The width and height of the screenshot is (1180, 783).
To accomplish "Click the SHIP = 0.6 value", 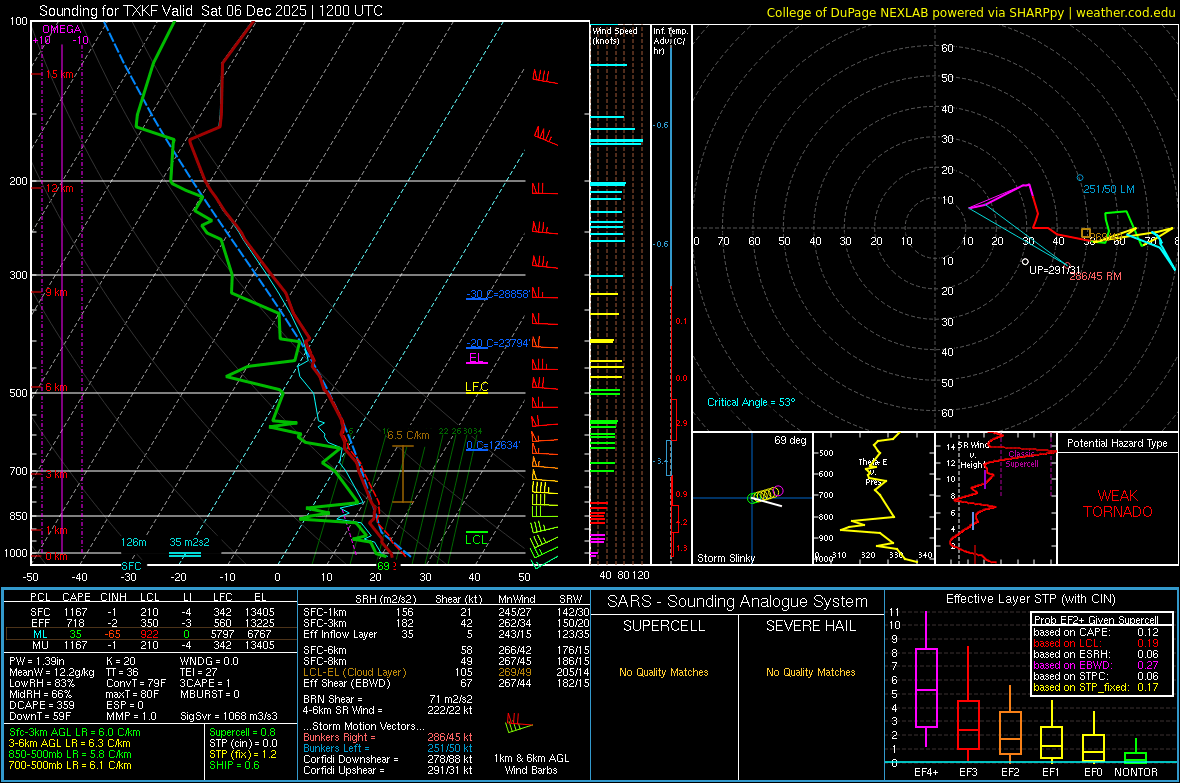I will (x=234, y=765).
